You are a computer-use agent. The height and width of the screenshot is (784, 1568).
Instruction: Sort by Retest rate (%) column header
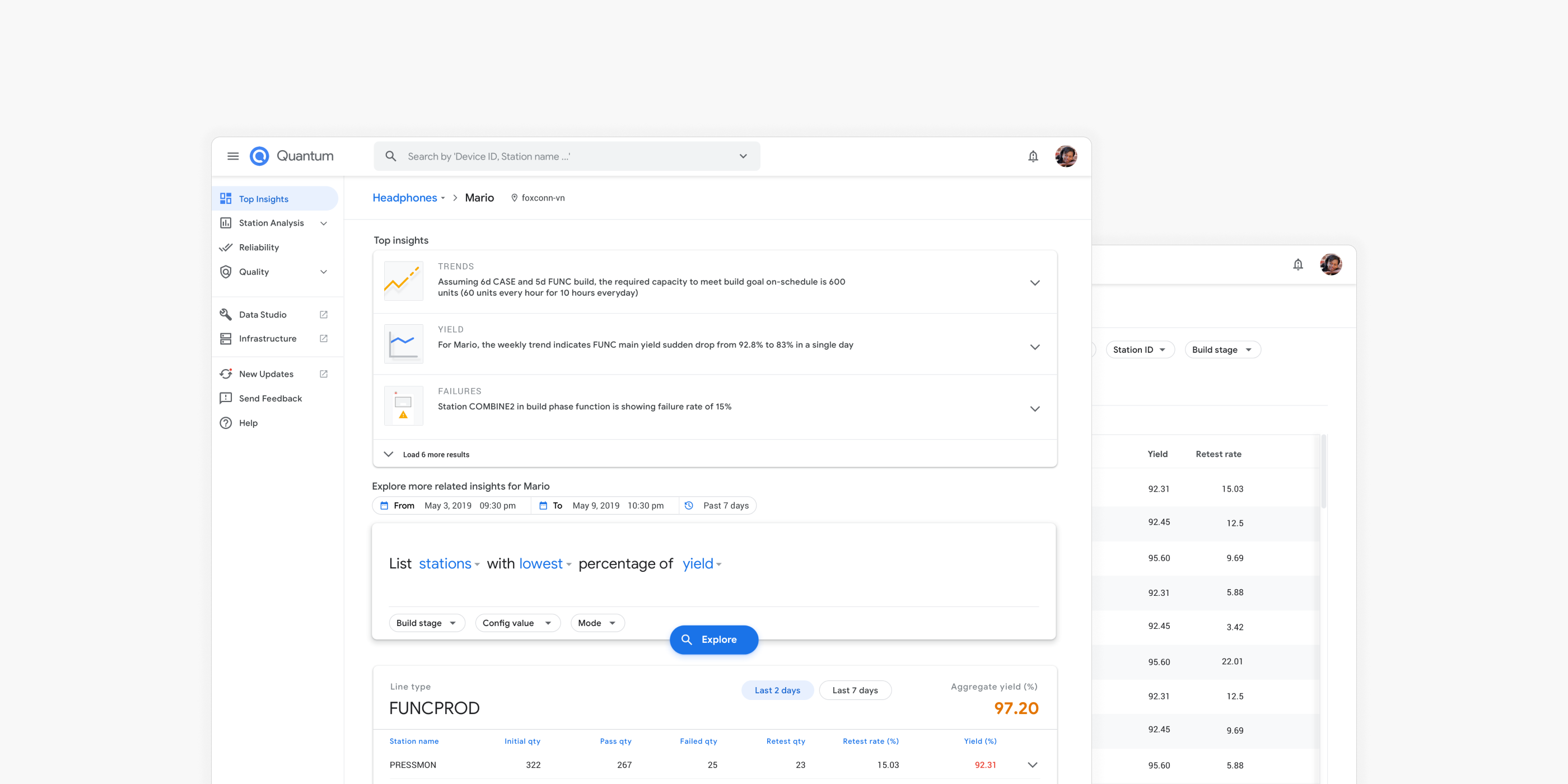point(870,741)
